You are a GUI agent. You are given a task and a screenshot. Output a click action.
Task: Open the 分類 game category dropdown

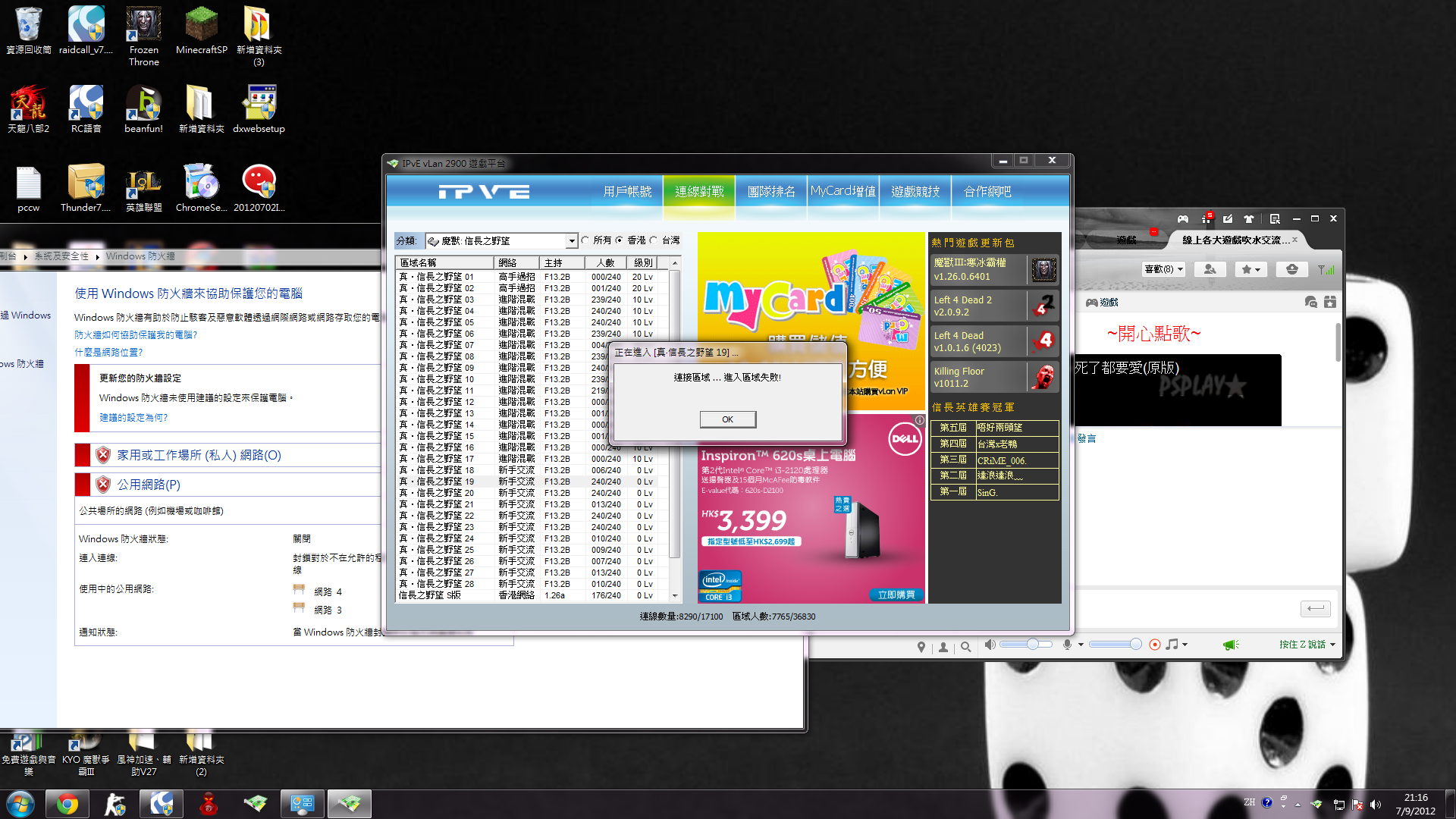[x=571, y=241]
